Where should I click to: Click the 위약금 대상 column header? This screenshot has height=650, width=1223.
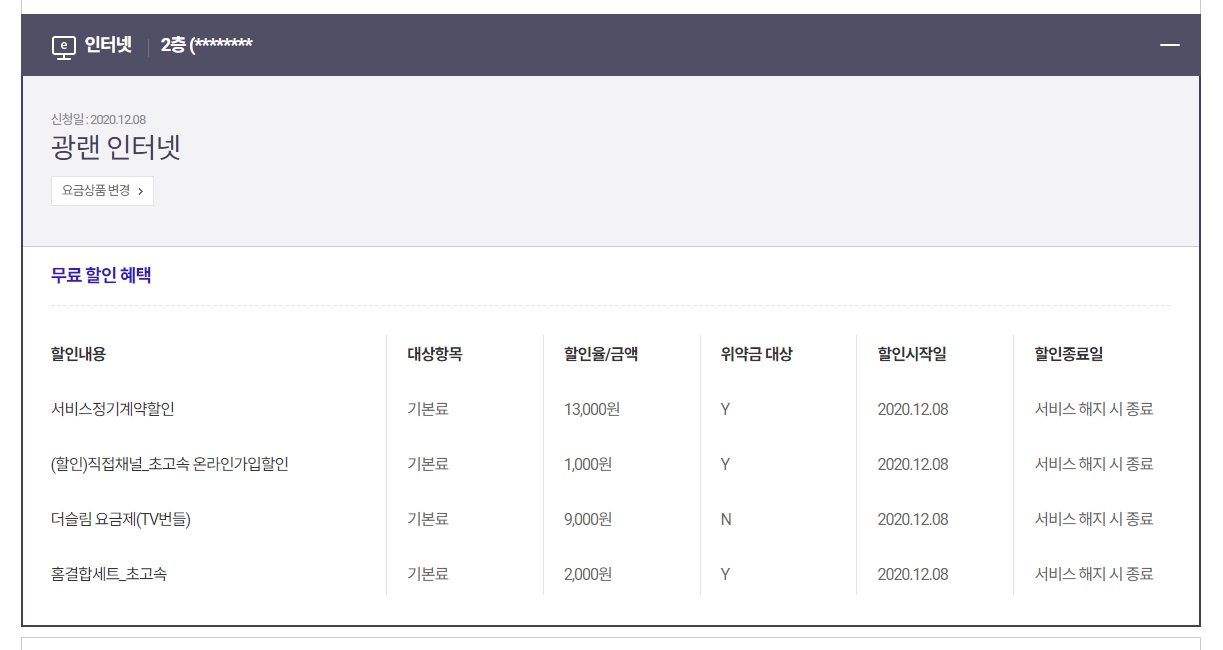(756, 354)
